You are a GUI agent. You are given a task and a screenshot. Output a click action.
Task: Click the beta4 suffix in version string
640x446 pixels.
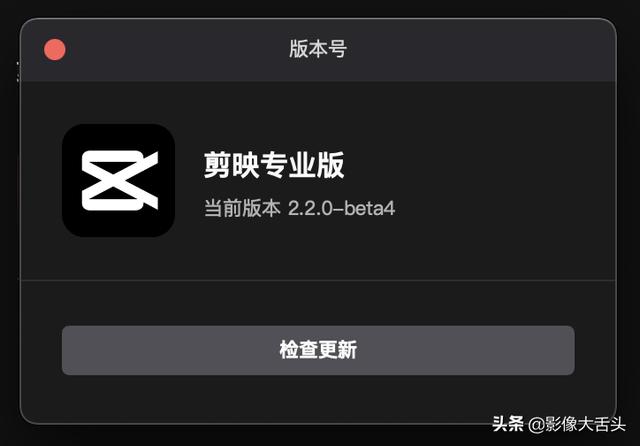(x=369, y=208)
